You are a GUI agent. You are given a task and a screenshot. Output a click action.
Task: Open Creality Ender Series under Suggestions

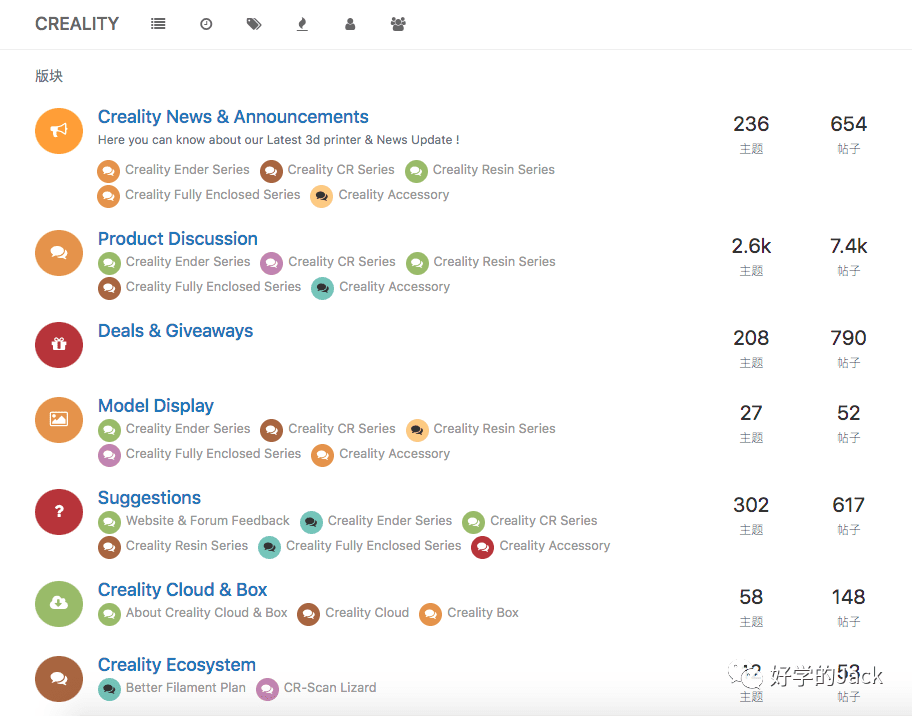pos(390,521)
